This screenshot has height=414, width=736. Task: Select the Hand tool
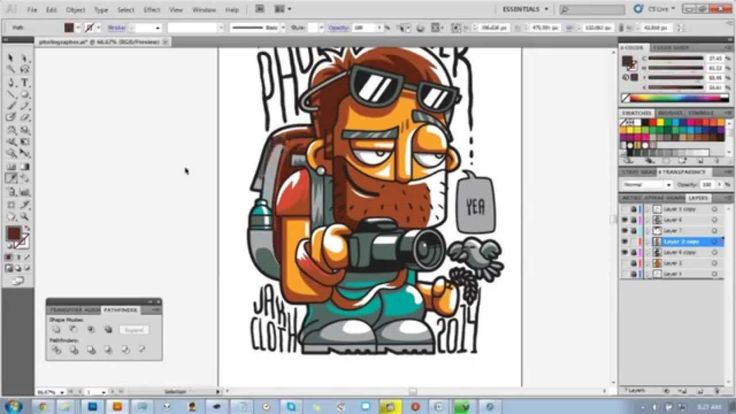[x=11, y=217]
